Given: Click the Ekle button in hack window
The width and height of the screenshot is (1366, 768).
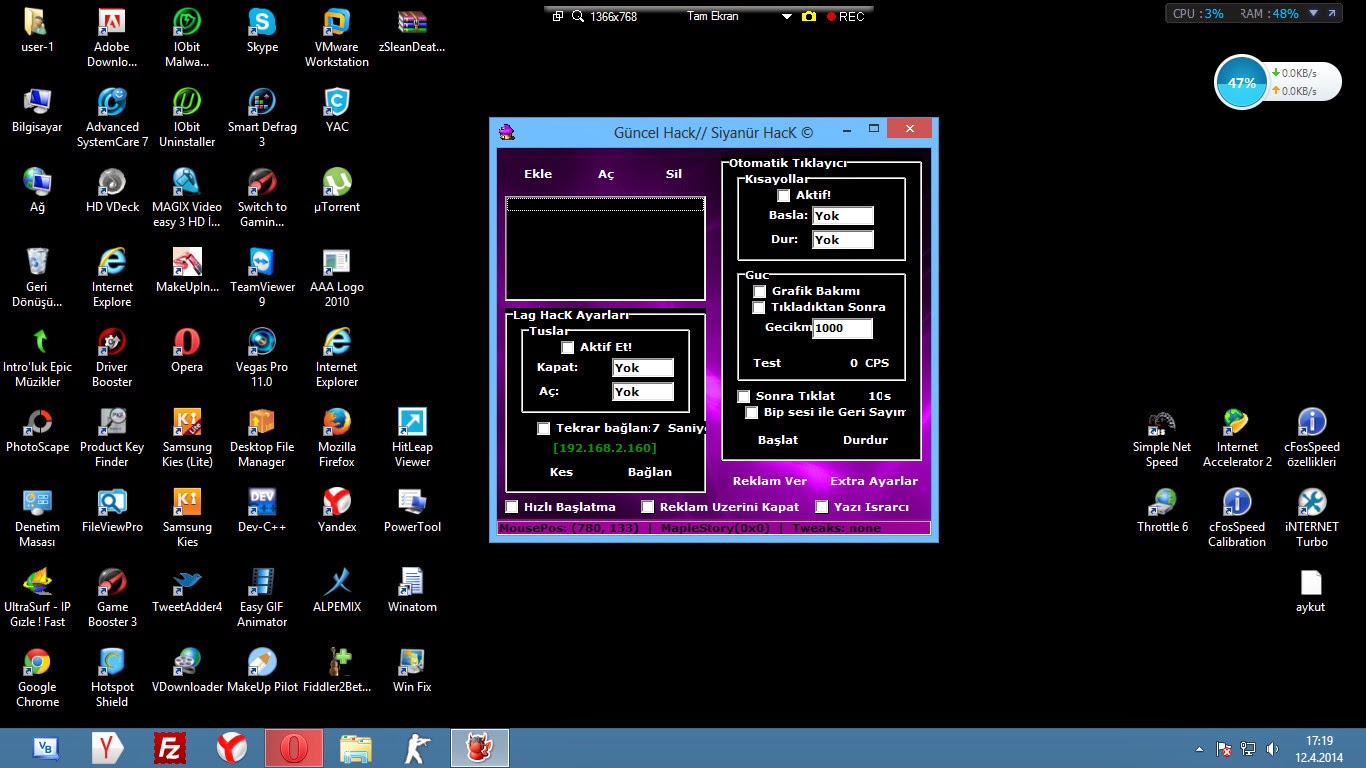Looking at the screenshot, I should pyautogui.click(x=538, y=174).
